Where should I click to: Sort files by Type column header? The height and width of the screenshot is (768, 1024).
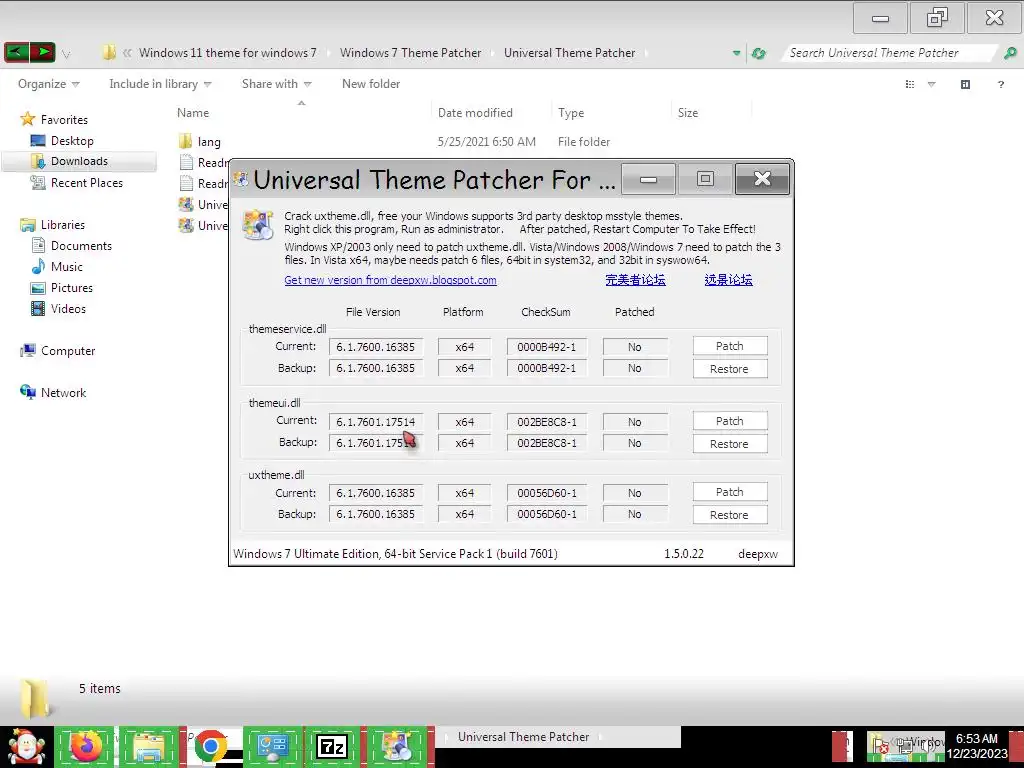571,112
